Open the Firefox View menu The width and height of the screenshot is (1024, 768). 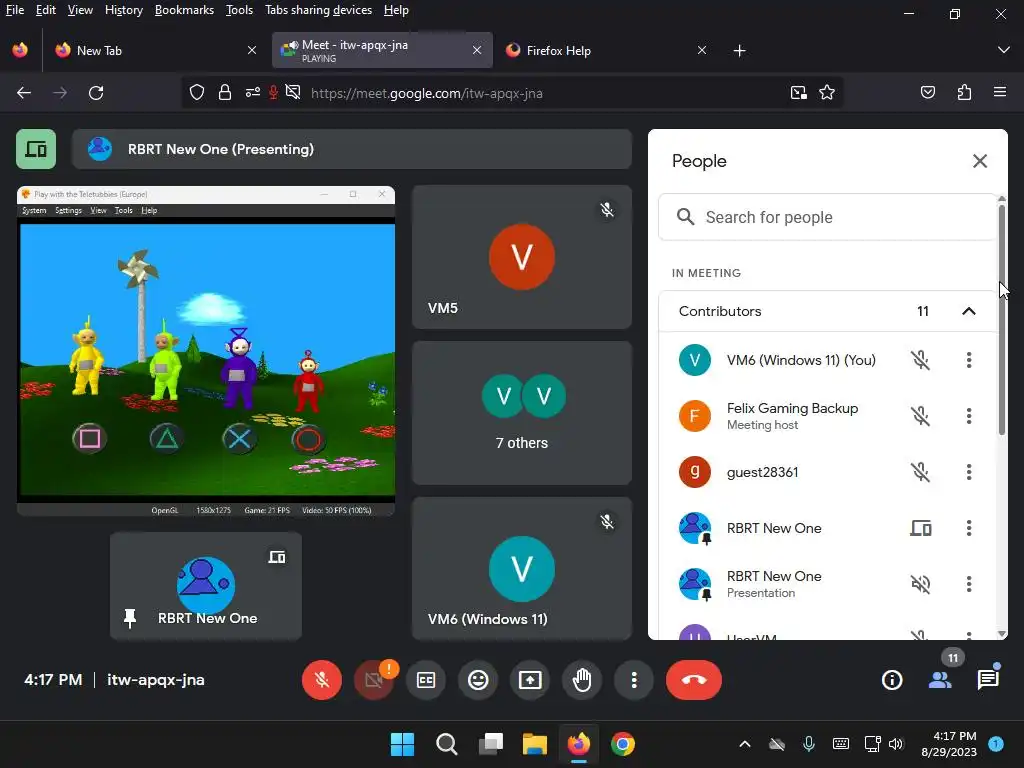80,10
